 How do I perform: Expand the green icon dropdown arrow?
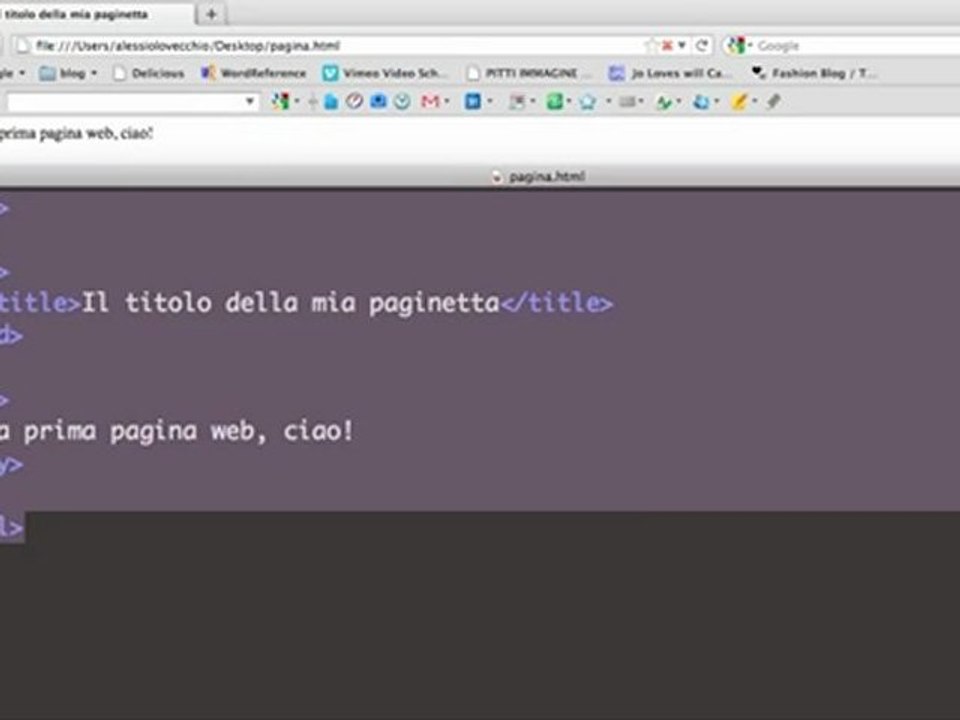[x=568, y=101]
